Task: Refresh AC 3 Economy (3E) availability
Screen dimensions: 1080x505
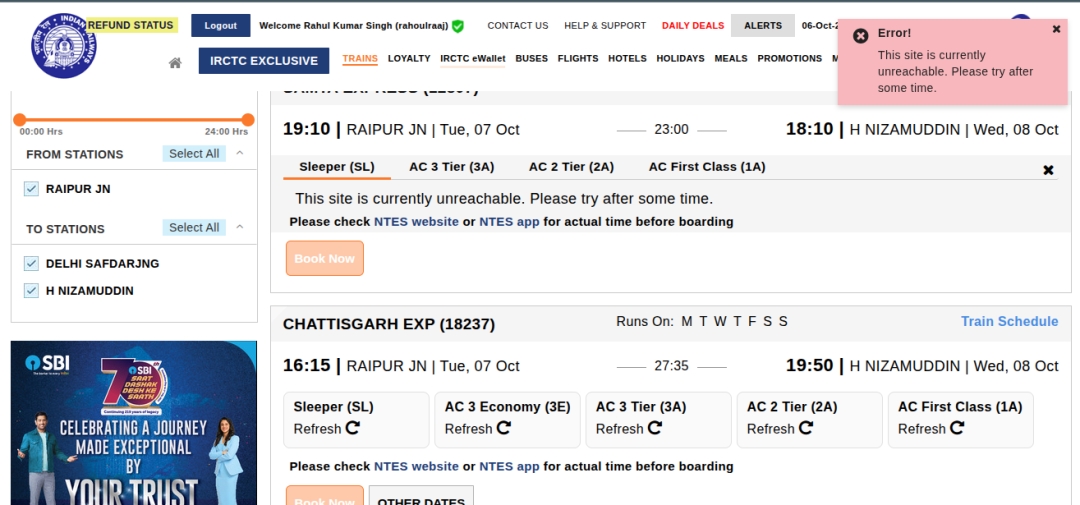Action: click(503, 428)
